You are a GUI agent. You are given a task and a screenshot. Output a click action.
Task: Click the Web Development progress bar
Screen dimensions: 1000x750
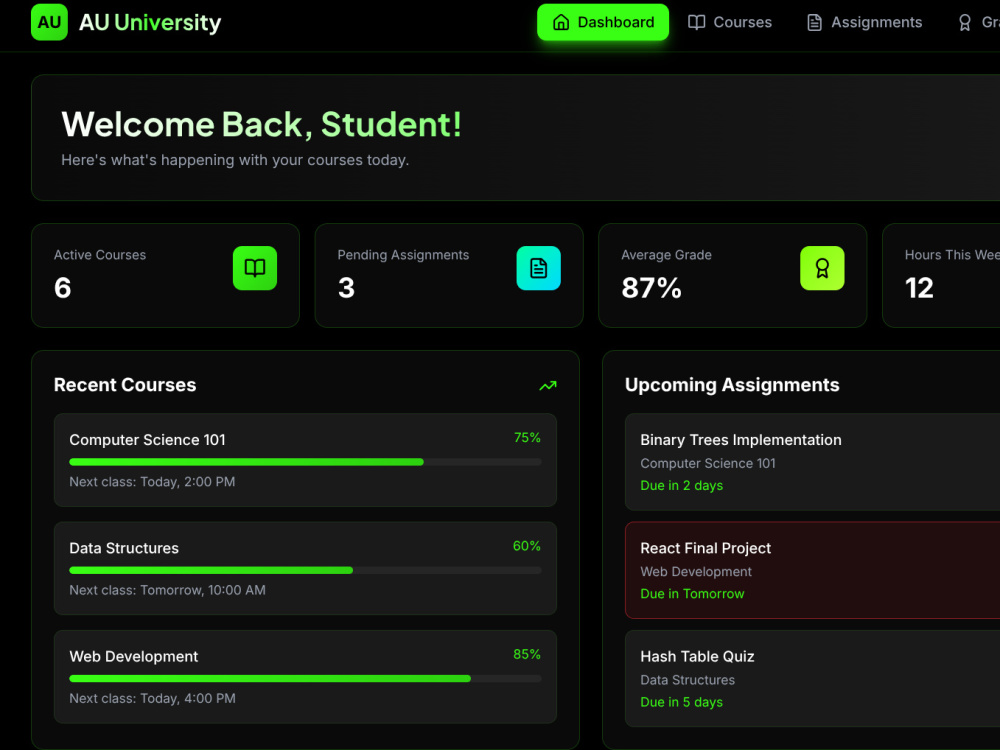[305, 679]
